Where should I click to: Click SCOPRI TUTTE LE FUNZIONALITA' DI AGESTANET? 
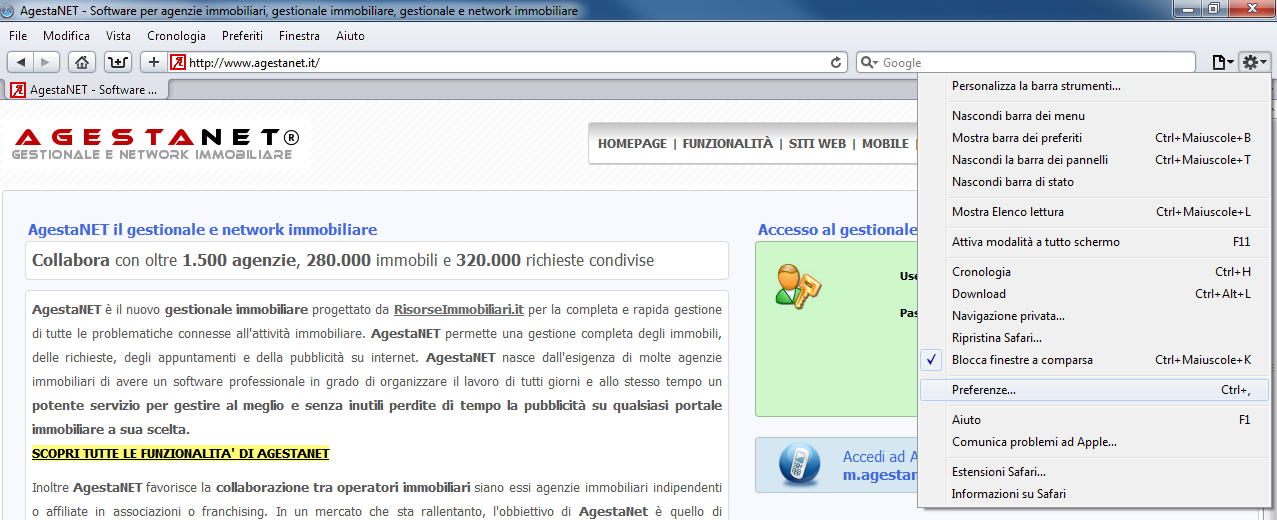(181, 454)
